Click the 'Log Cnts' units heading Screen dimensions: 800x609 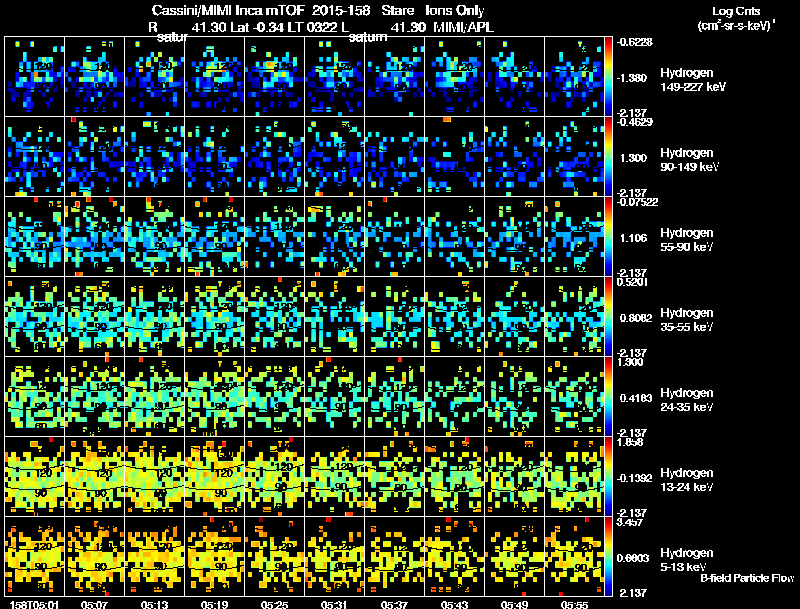[736, 11]
